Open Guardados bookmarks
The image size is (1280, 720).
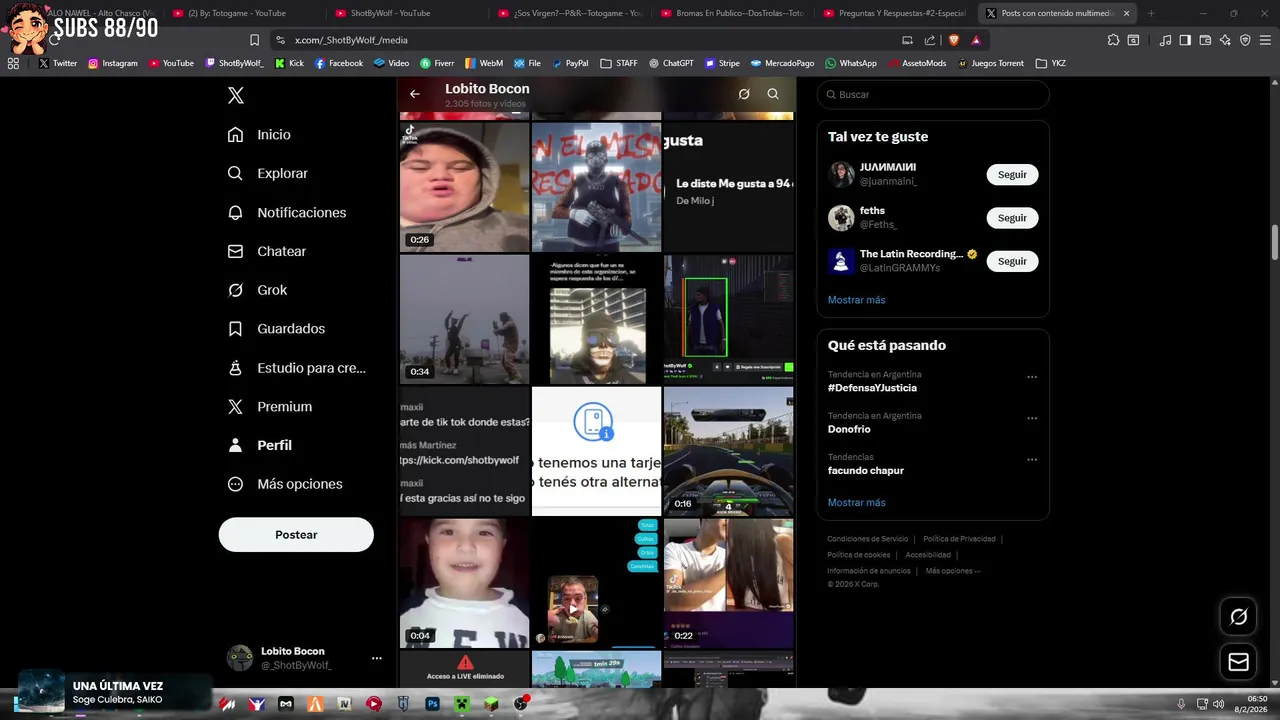pyautogui.click(x=276, y=328)
